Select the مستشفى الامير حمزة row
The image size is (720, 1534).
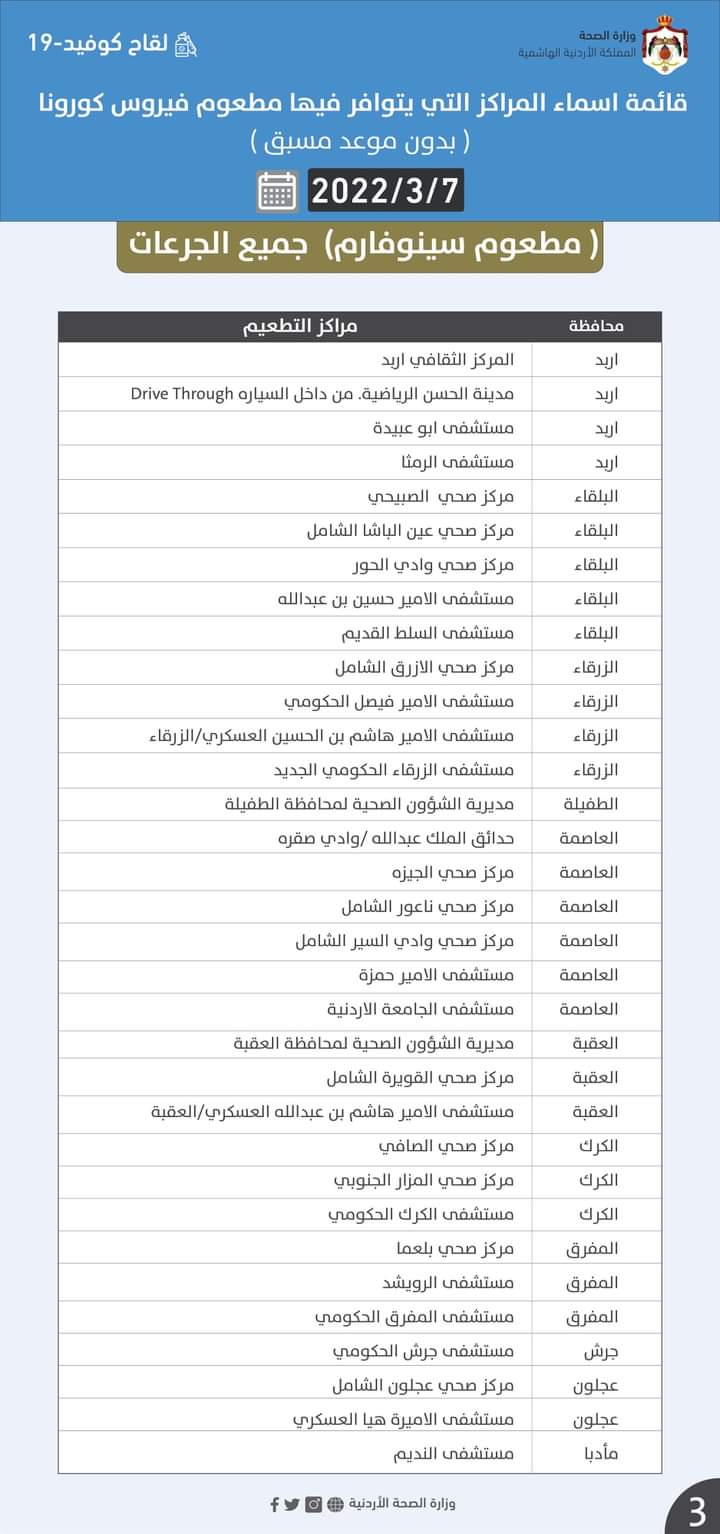pyautogui.click(x=436, y=974)
